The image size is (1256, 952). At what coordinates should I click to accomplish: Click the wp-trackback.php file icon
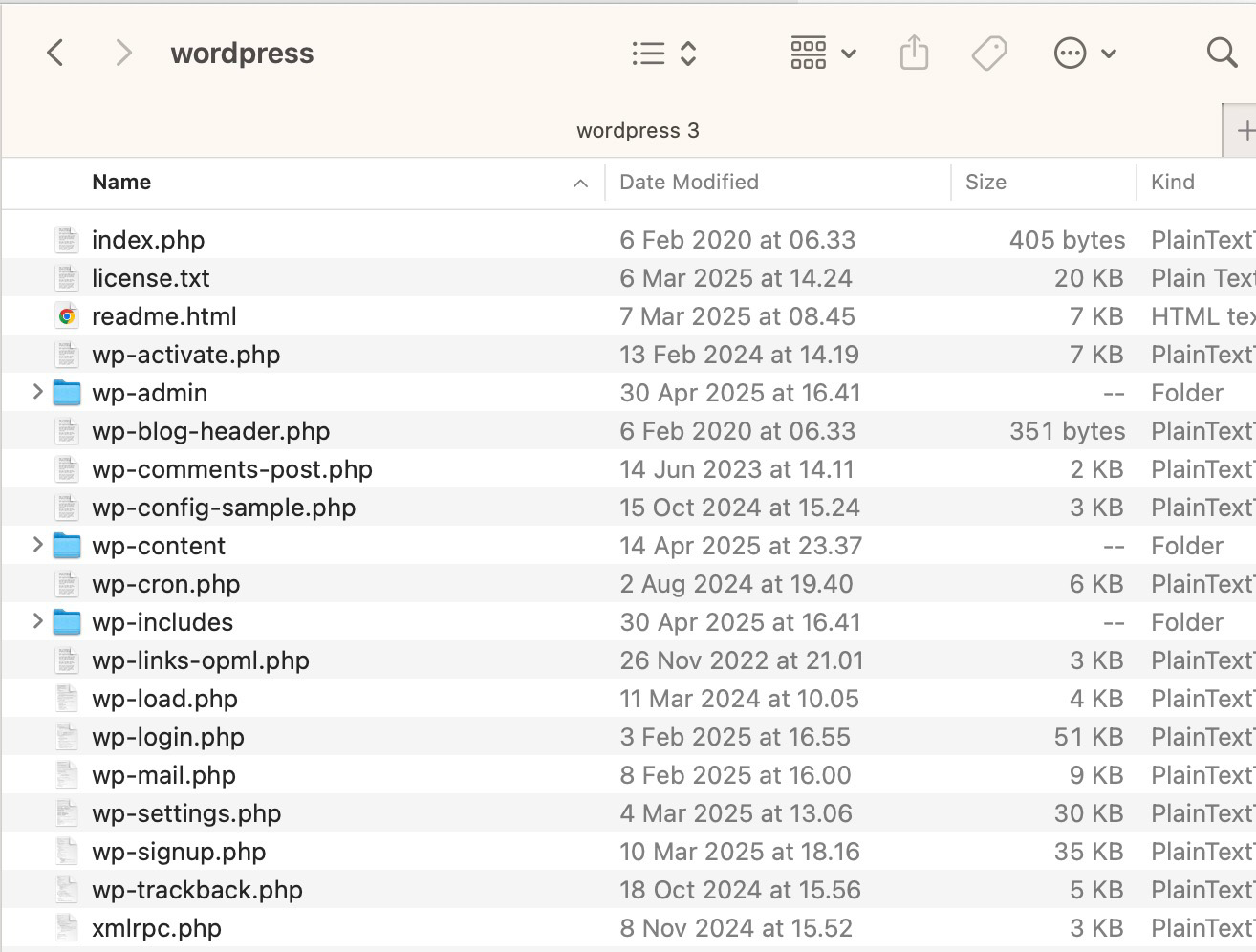pyautogui.click(x=67, y=890)
